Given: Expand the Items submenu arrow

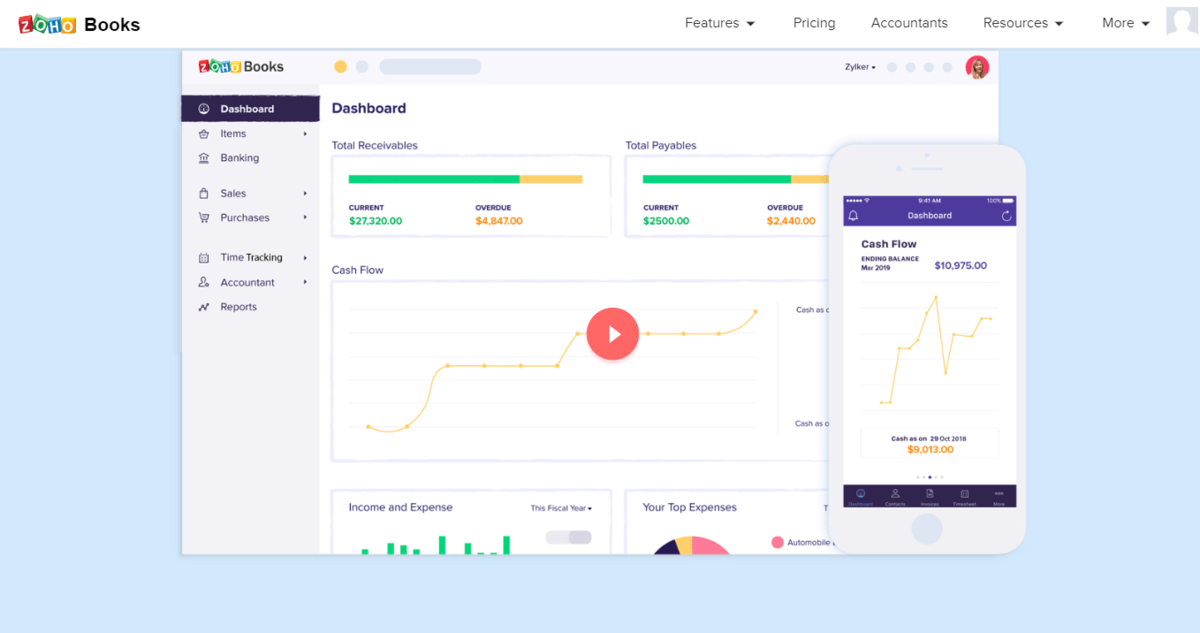Looking at the screenshot, I should [x=305, y=134].
